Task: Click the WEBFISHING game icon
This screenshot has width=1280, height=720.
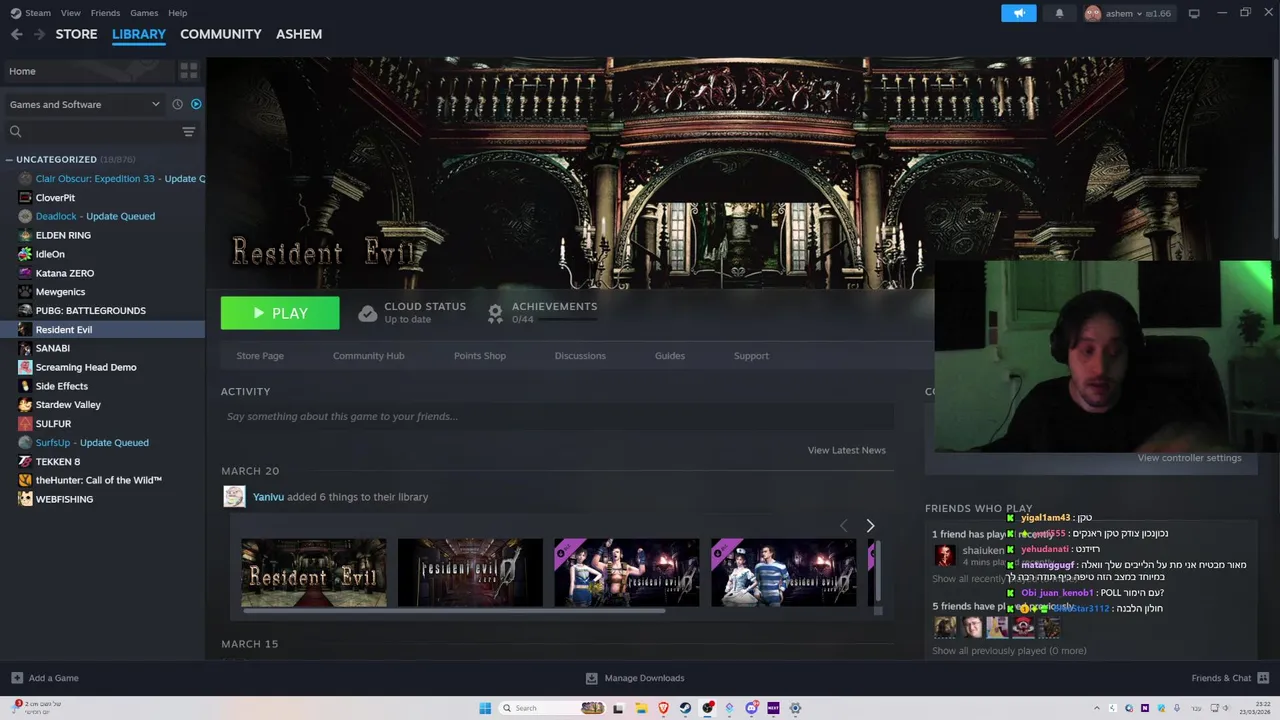Action: (x=26, y=499)
